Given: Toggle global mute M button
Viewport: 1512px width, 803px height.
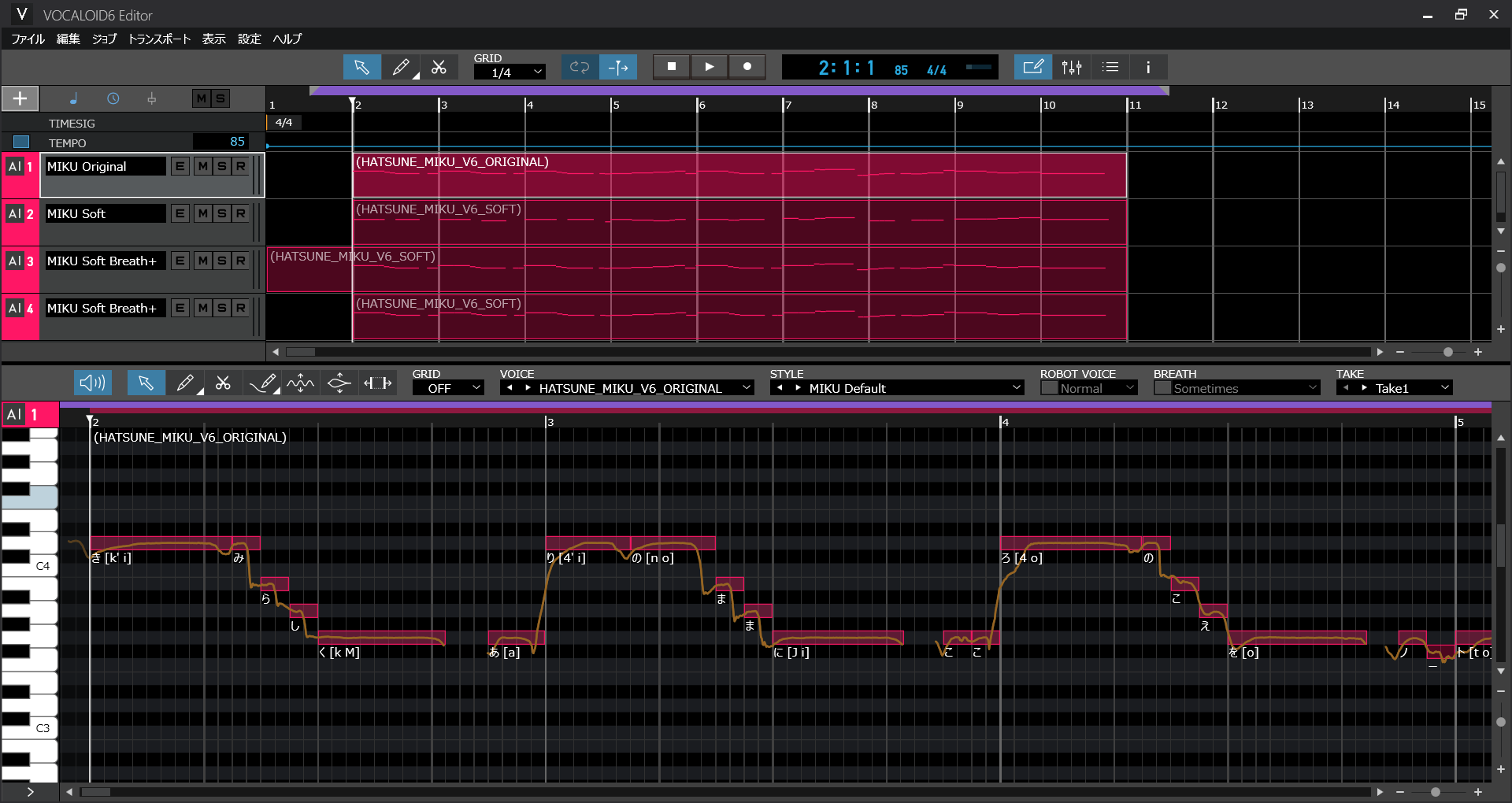Looking at the screenshot, I should [202, 98].
